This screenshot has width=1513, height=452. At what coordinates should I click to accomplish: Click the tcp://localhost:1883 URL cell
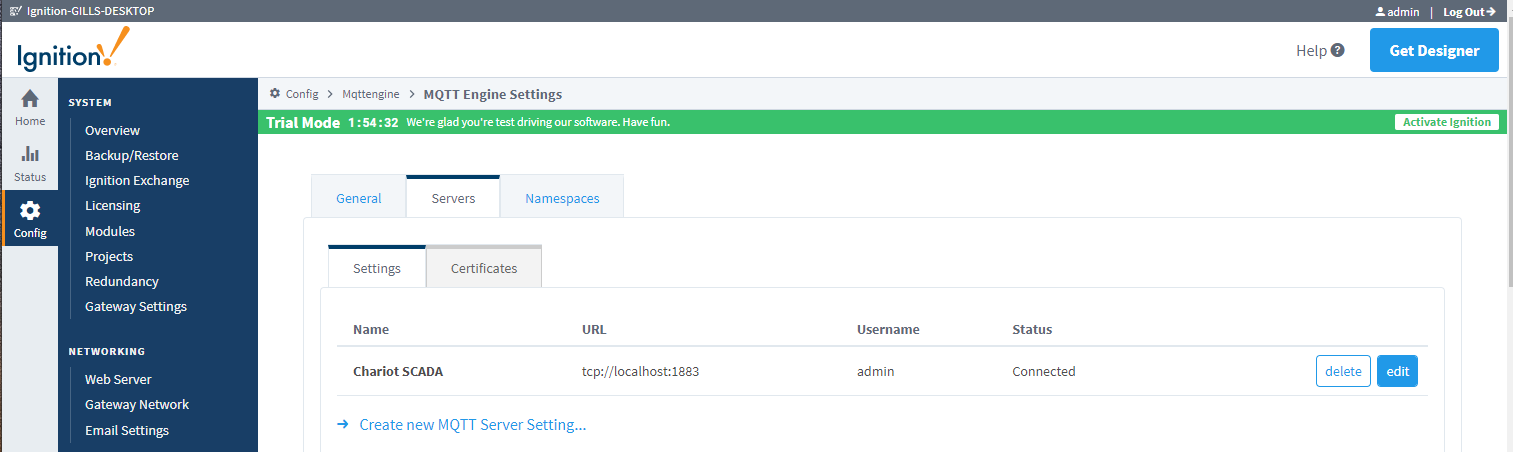640,371
